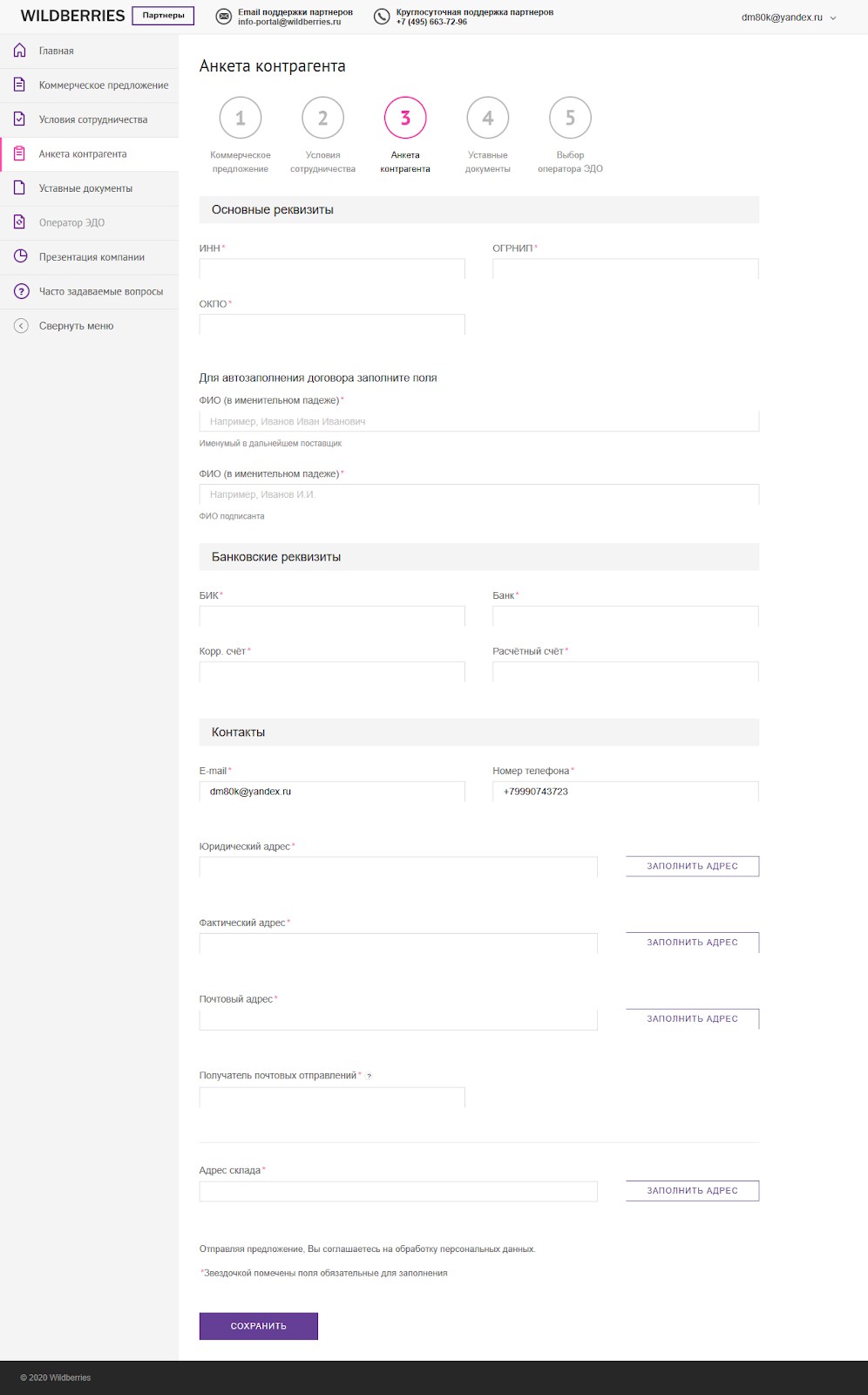This screenshot has width=868, height=1395.
Task: Select step 1 Коммерческое предложение circle
Action: [x=241, y=118]
